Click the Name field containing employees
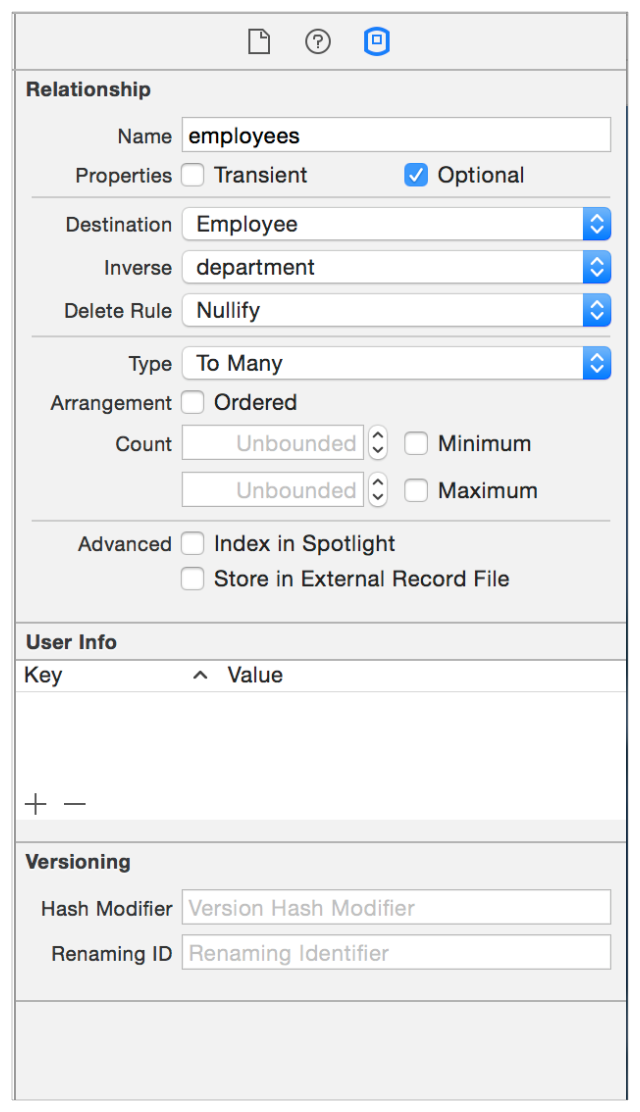Screen dimensions: 640x1112 [396, 135]
